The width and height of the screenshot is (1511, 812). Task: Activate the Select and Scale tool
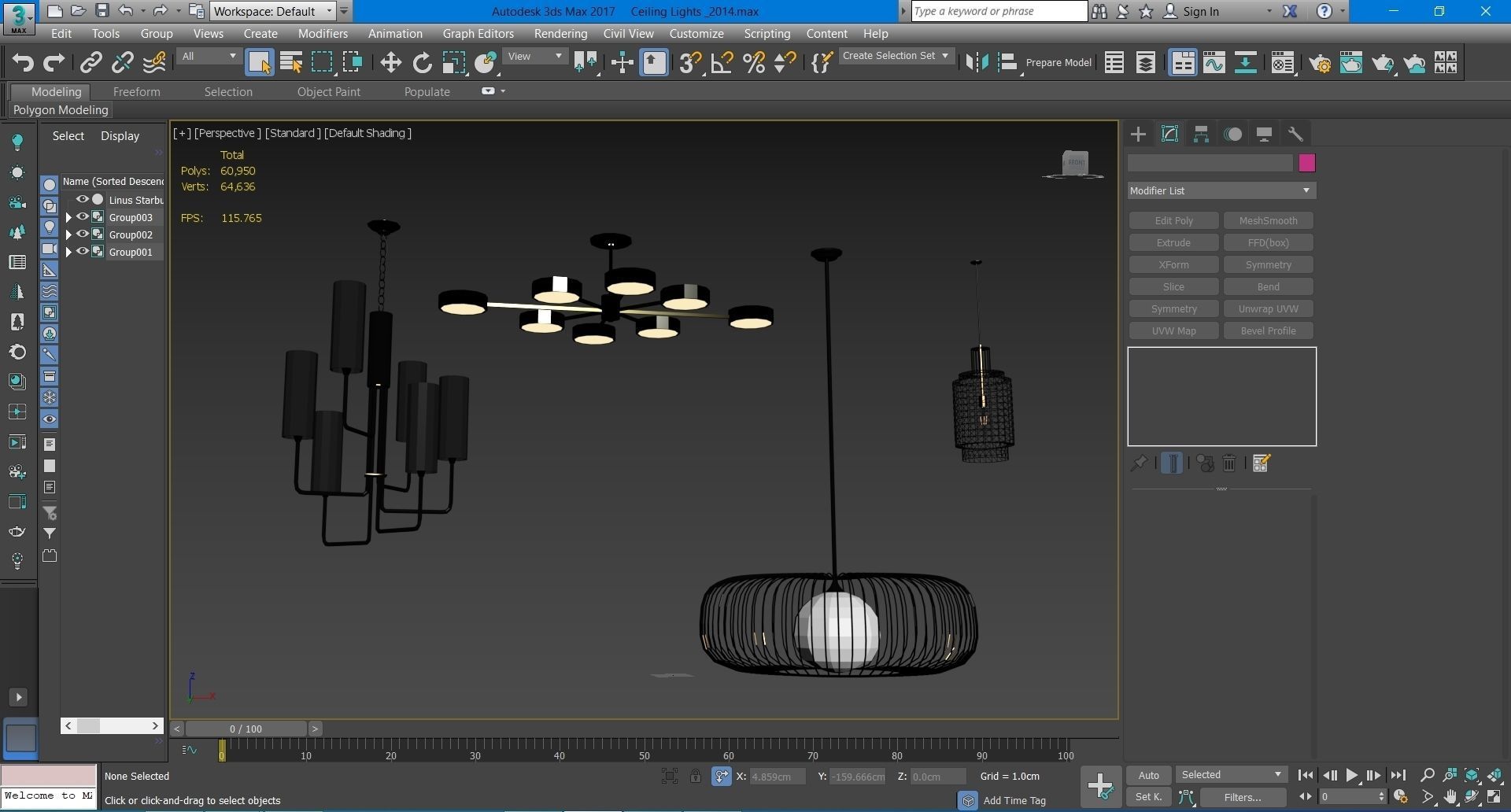point(454,63)
